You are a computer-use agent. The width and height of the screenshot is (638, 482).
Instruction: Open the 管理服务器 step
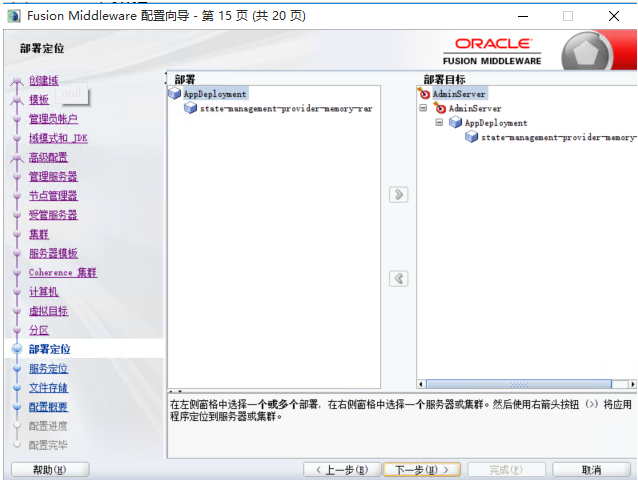(53, 177)
